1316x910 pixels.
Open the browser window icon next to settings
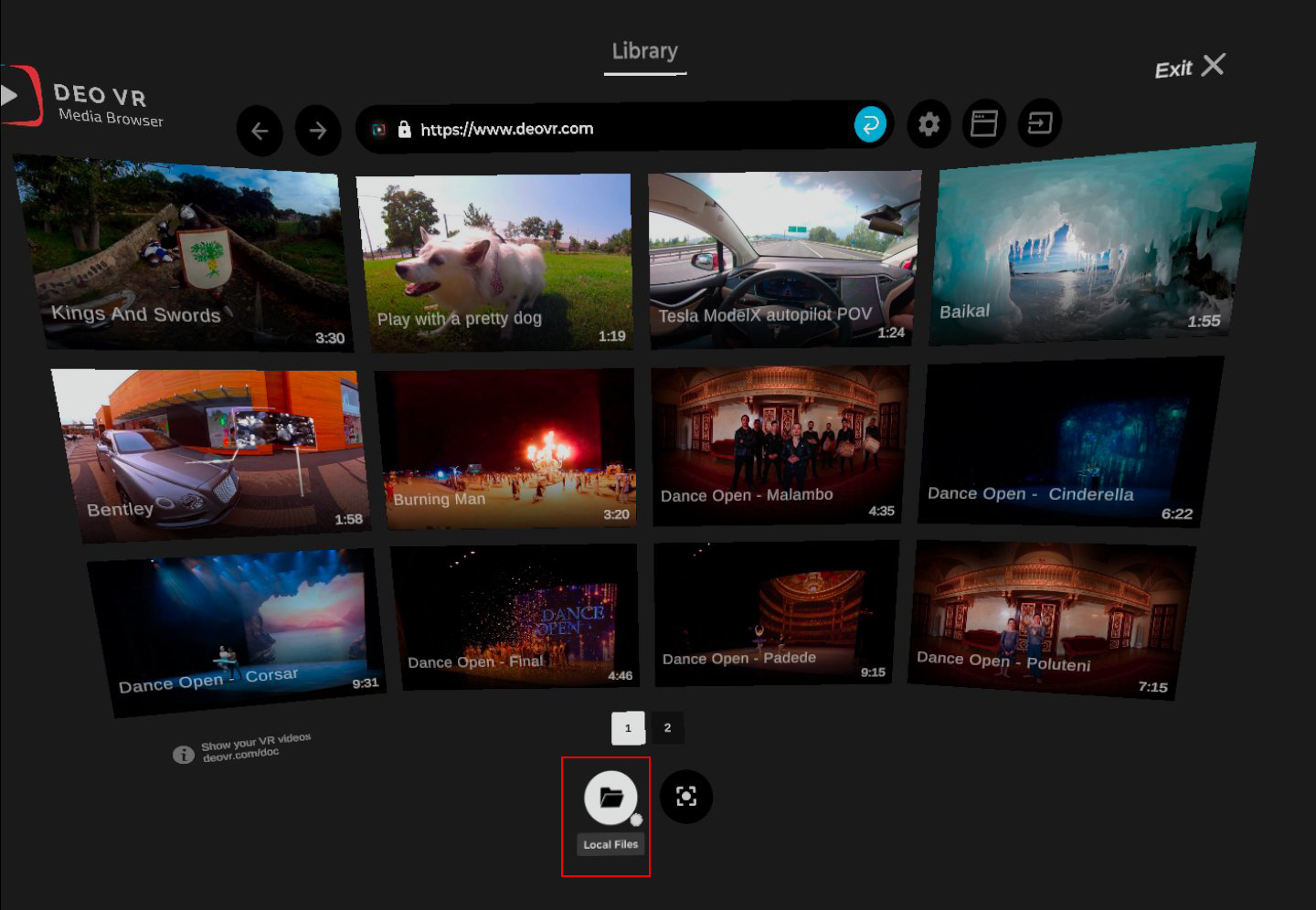983,123
